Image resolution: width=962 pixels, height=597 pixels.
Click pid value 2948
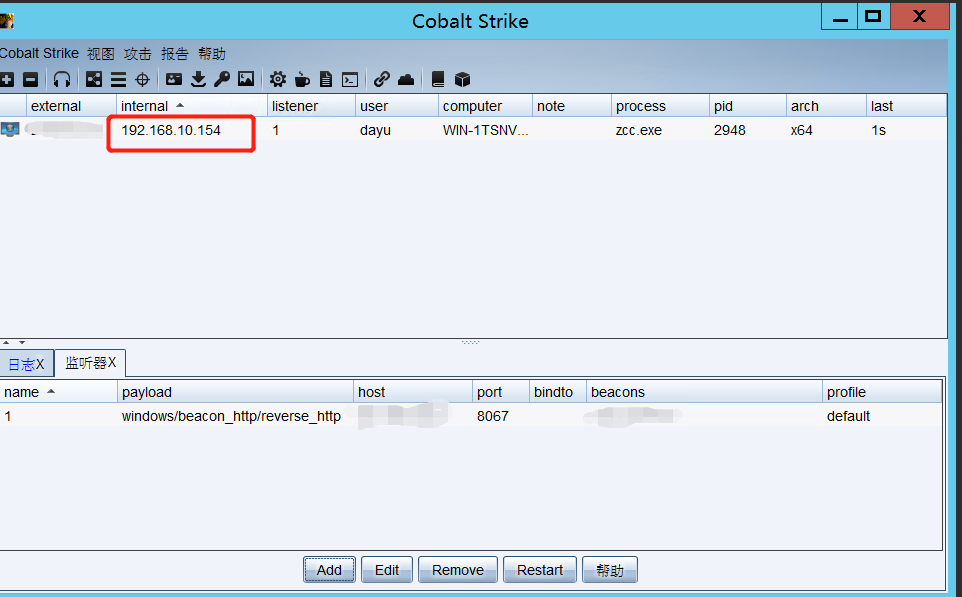729,130
